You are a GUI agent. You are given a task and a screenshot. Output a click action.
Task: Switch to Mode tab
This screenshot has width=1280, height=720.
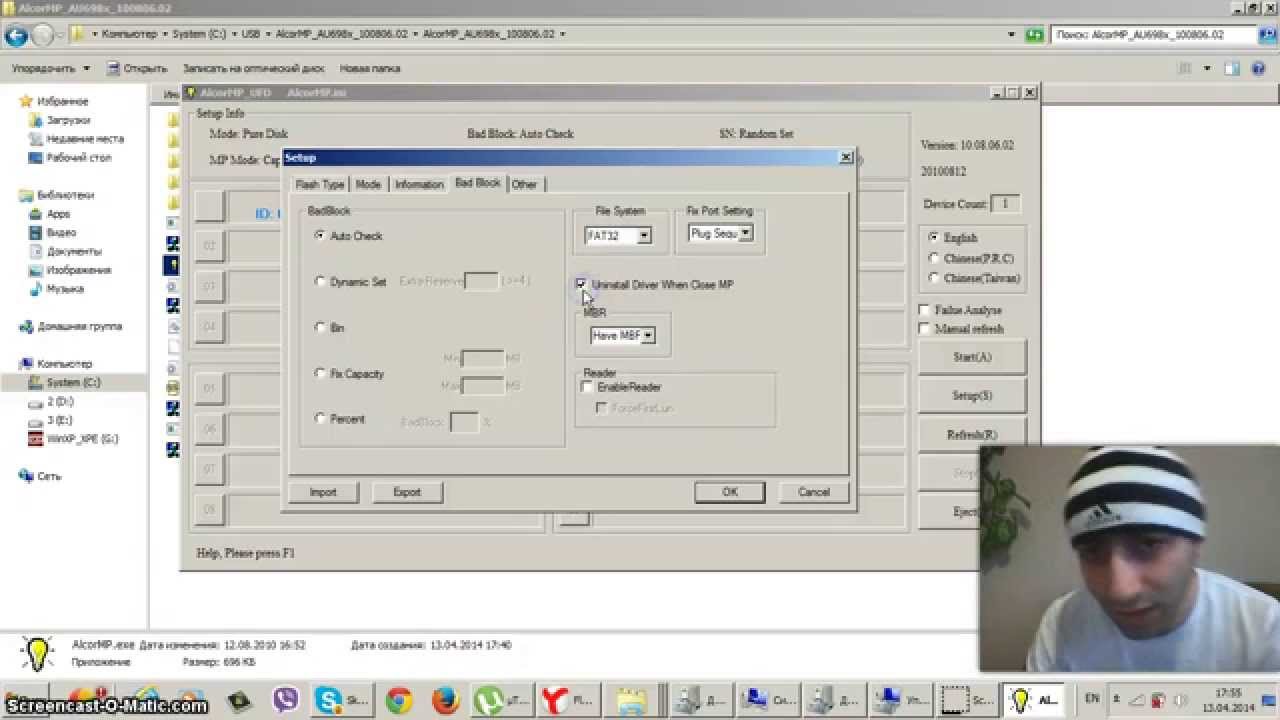(368, 185)
